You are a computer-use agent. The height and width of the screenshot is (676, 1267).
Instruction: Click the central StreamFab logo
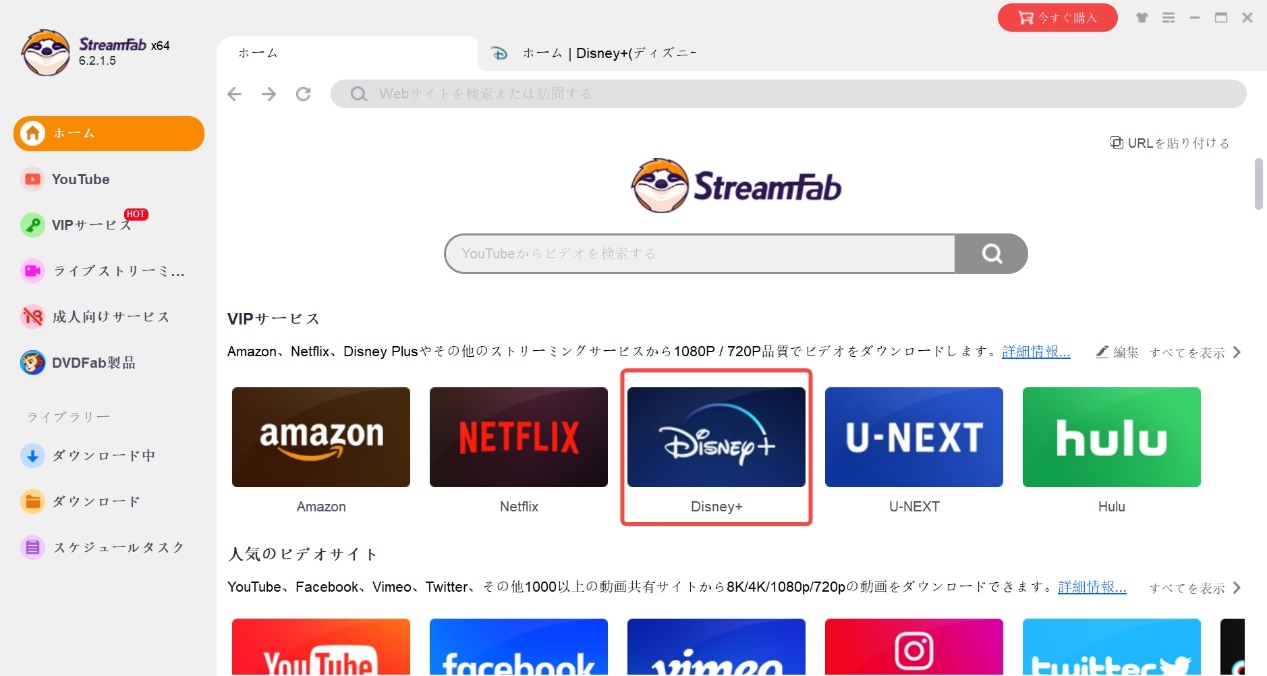[736, 186]
